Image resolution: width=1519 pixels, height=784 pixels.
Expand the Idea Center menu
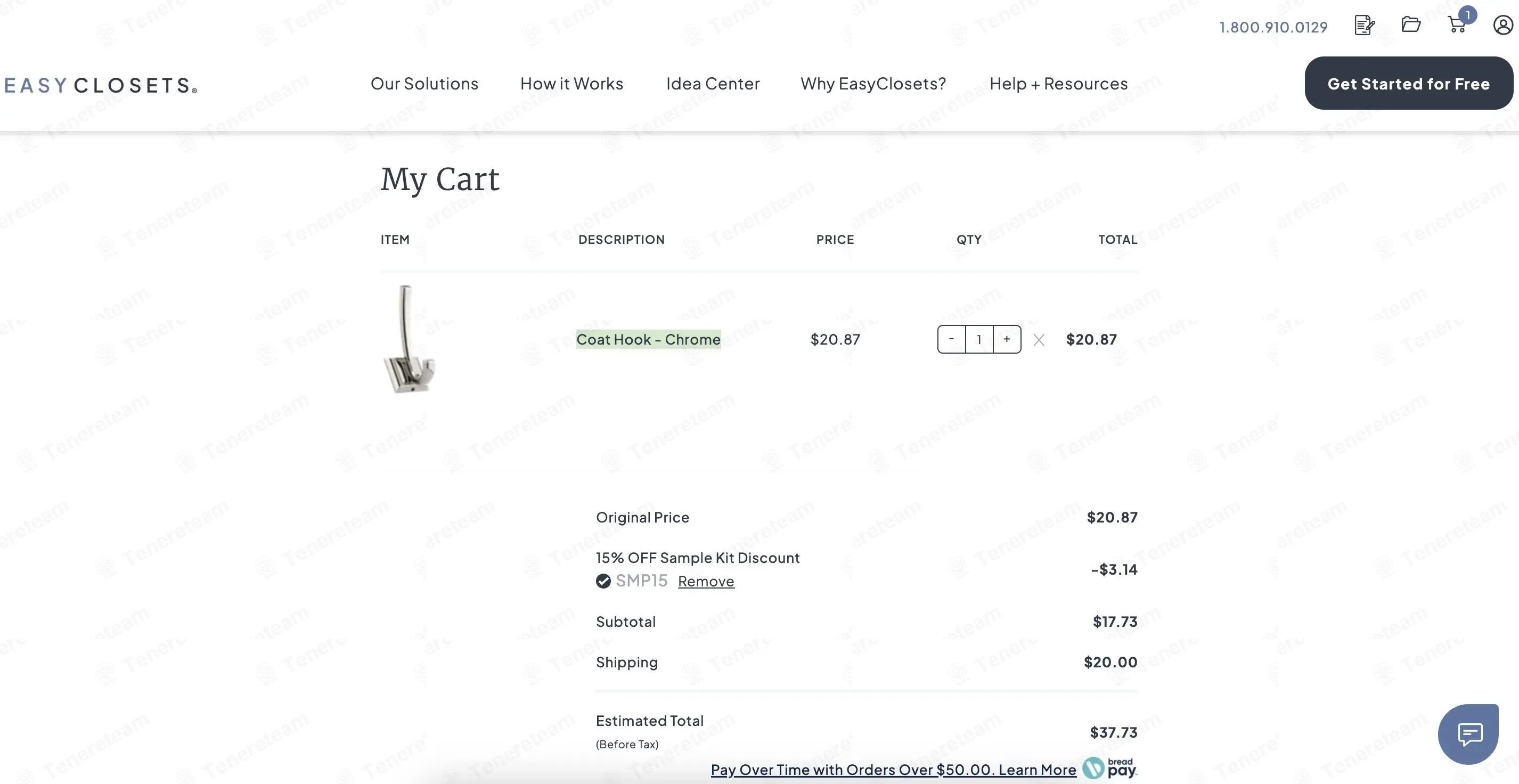coord(713,84)
